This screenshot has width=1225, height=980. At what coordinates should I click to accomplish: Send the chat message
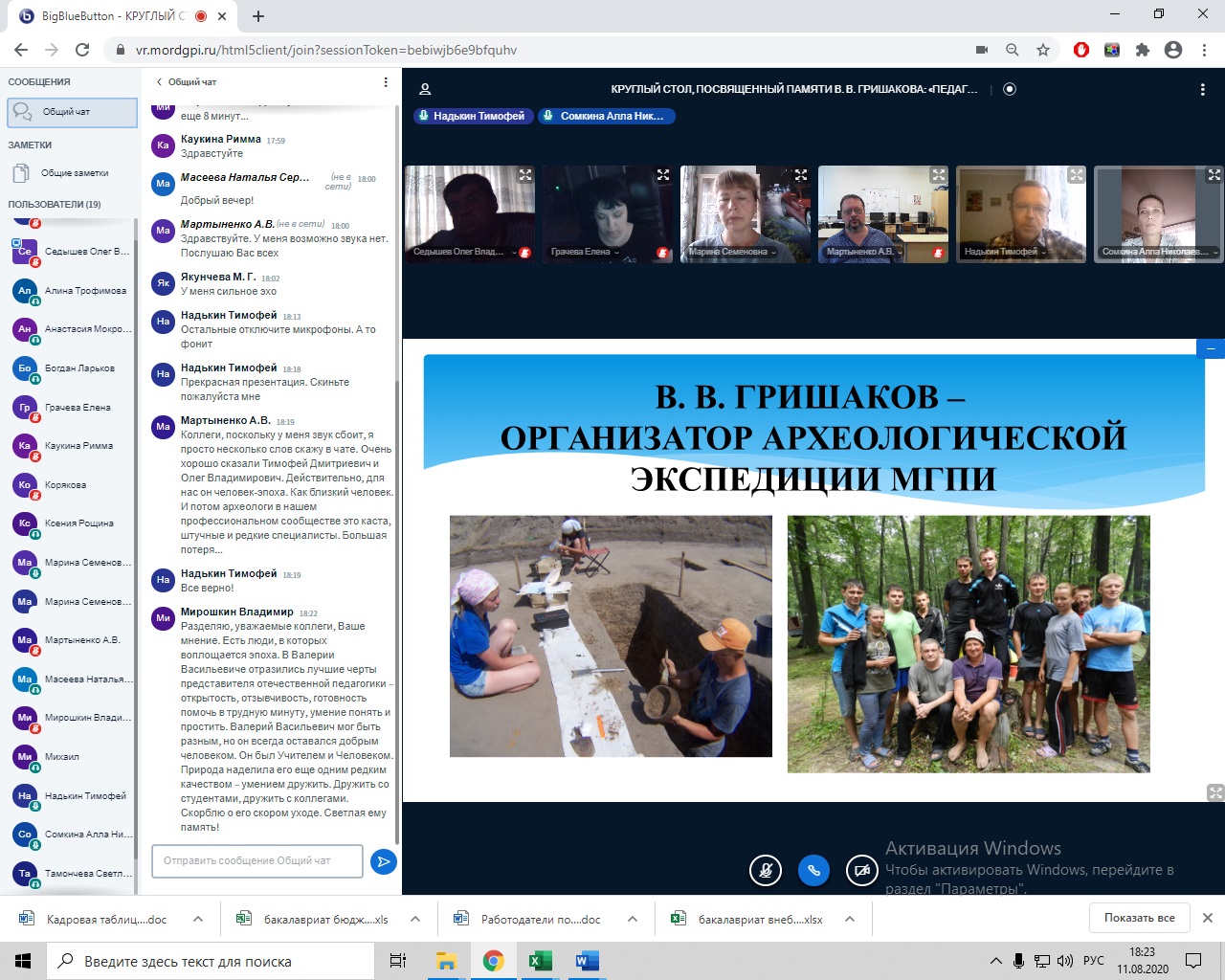(x=383, y=861)
